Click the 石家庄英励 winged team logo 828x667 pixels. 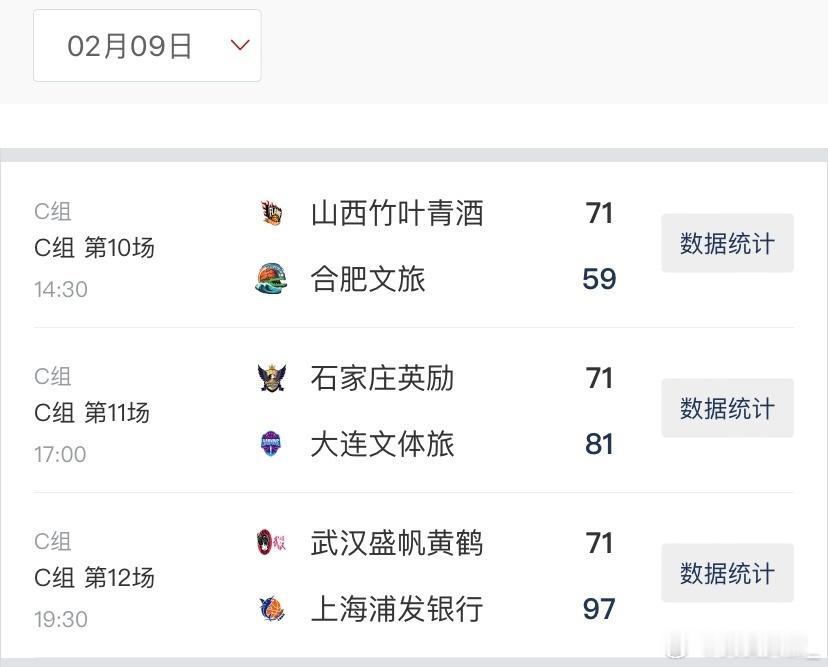271,378
